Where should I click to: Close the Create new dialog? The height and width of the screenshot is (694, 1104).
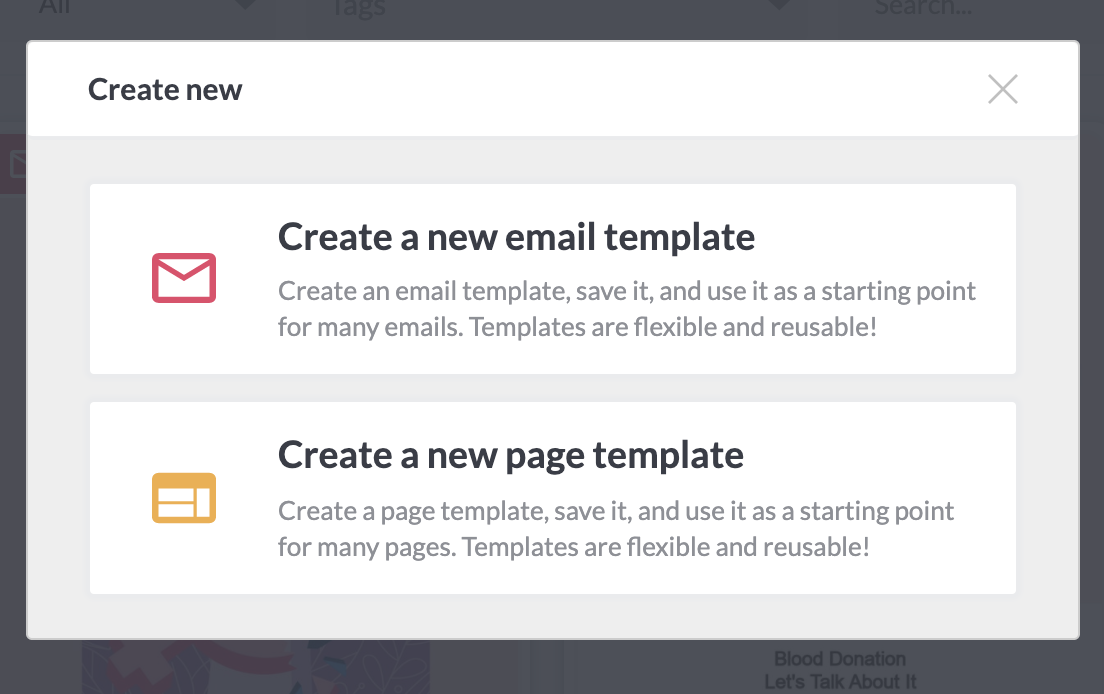(1003, 89)
